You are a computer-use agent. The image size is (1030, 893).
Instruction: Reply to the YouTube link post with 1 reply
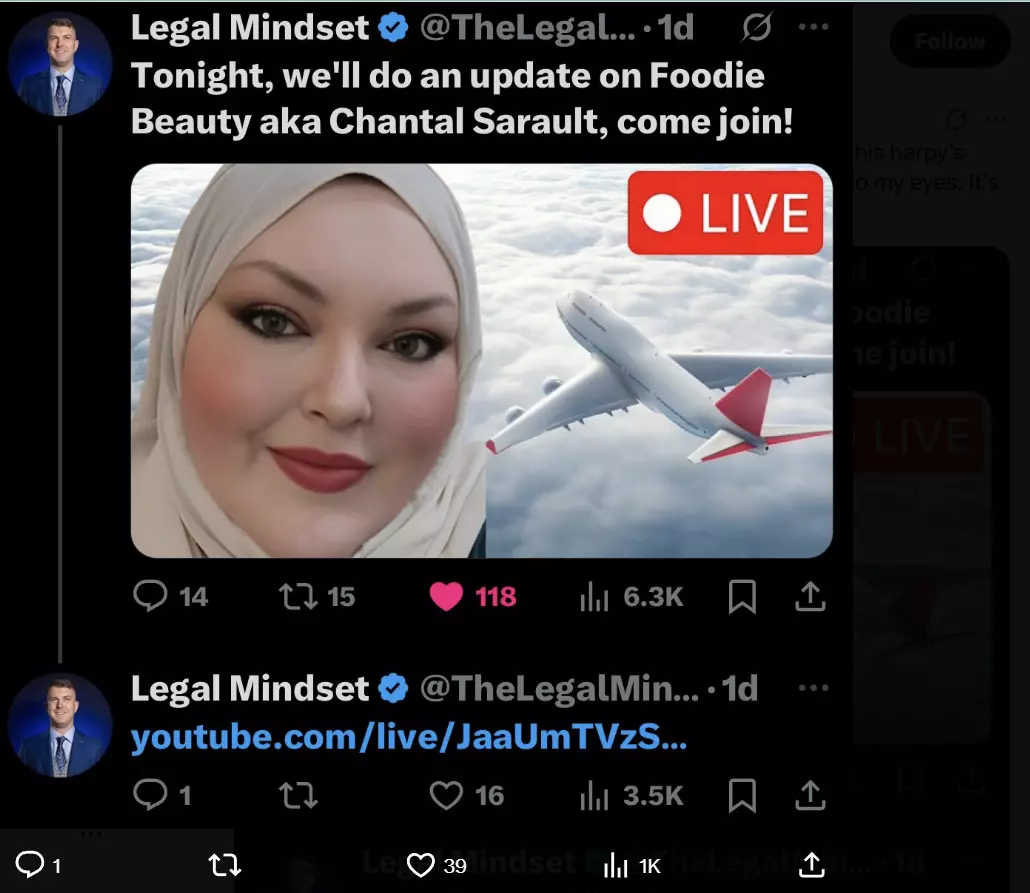coord(162,794)
